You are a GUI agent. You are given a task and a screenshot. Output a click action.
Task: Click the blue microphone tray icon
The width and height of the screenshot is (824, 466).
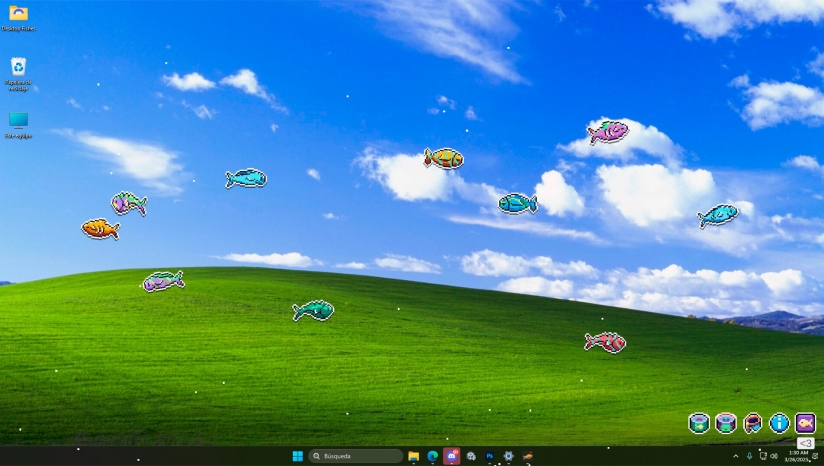(749, 456)
